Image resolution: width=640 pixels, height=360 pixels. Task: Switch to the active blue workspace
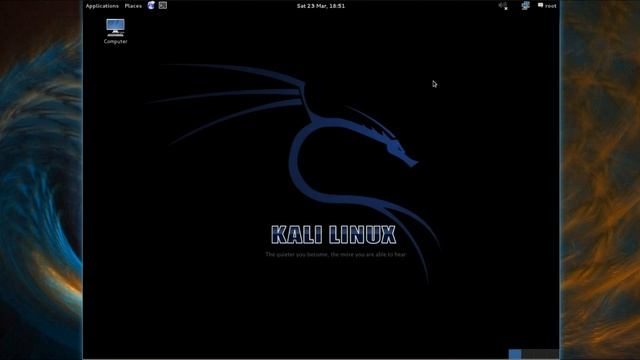(x=515, y=354)
